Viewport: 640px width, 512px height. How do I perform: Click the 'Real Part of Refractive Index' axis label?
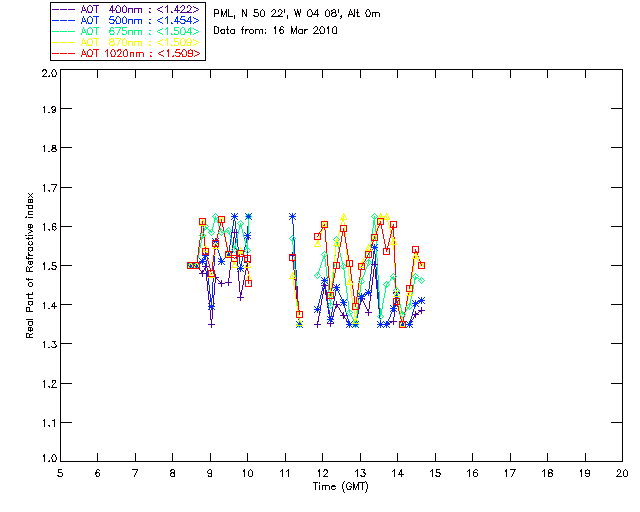point(30,265)
